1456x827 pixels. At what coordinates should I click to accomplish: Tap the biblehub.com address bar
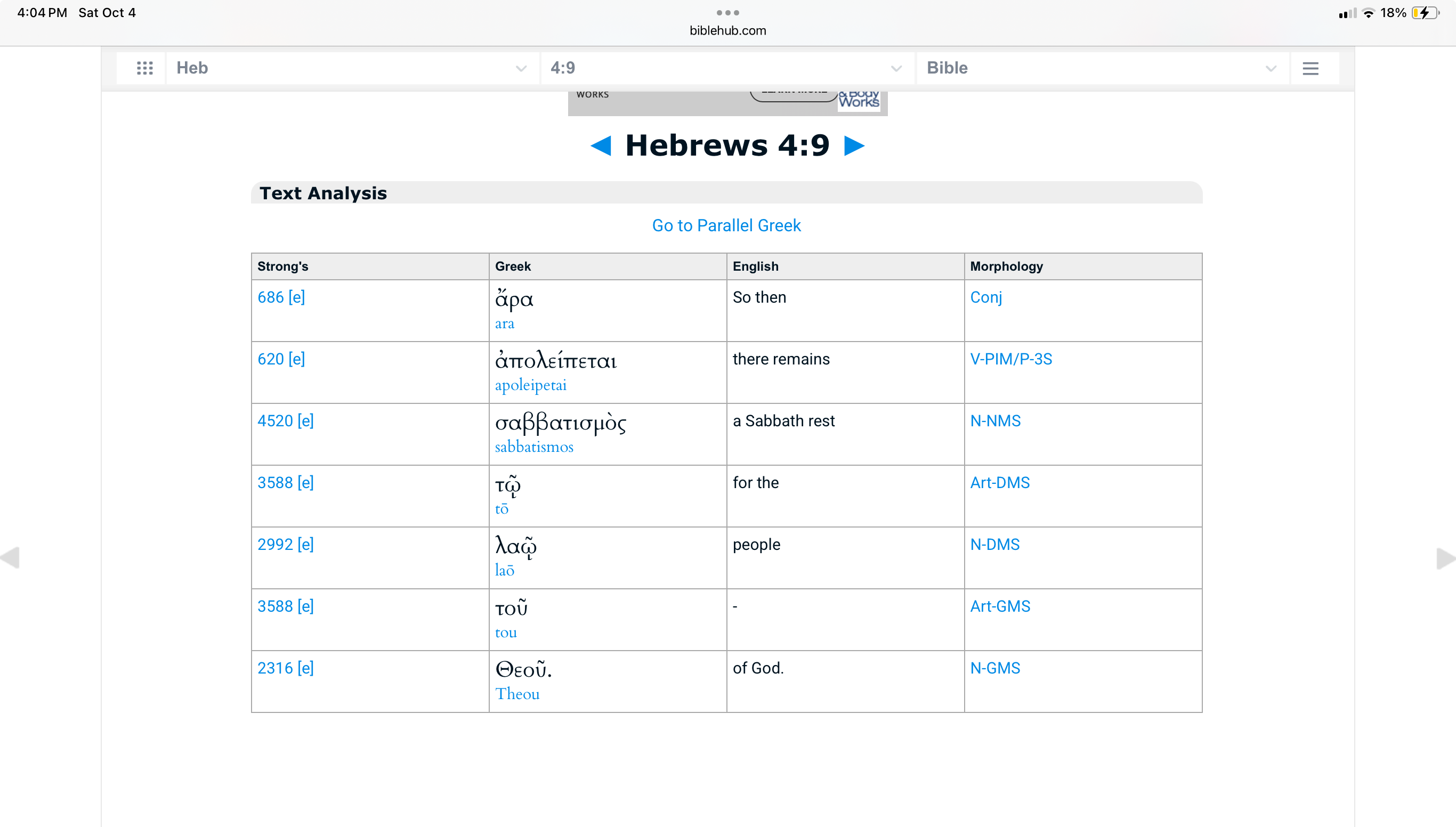pyautogui.click(x=727, y=31)
